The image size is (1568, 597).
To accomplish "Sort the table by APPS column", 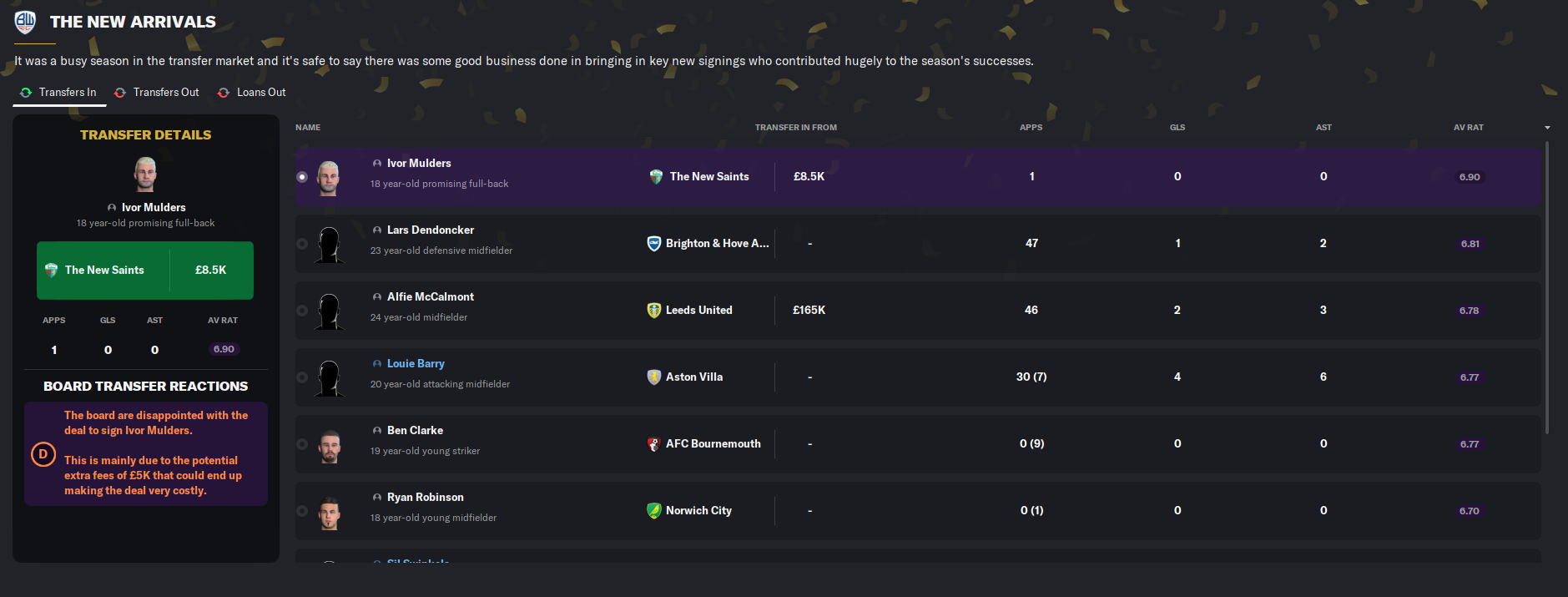I will coord(1031,128).
